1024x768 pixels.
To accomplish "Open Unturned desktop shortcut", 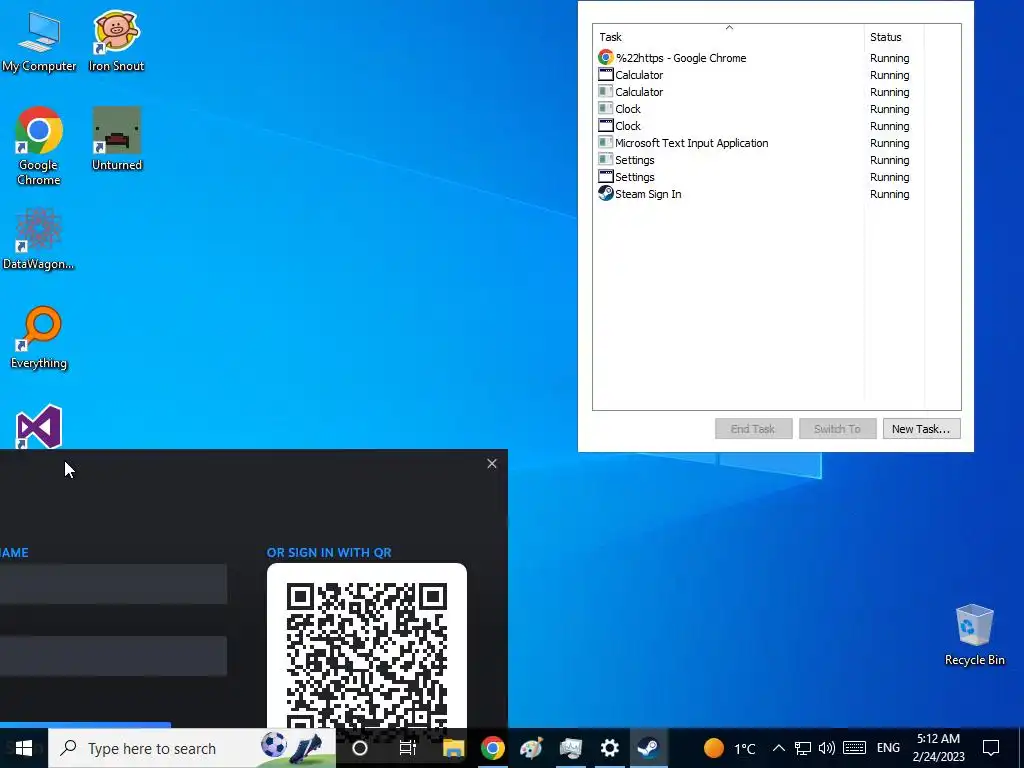I will (x=117, y=138).
